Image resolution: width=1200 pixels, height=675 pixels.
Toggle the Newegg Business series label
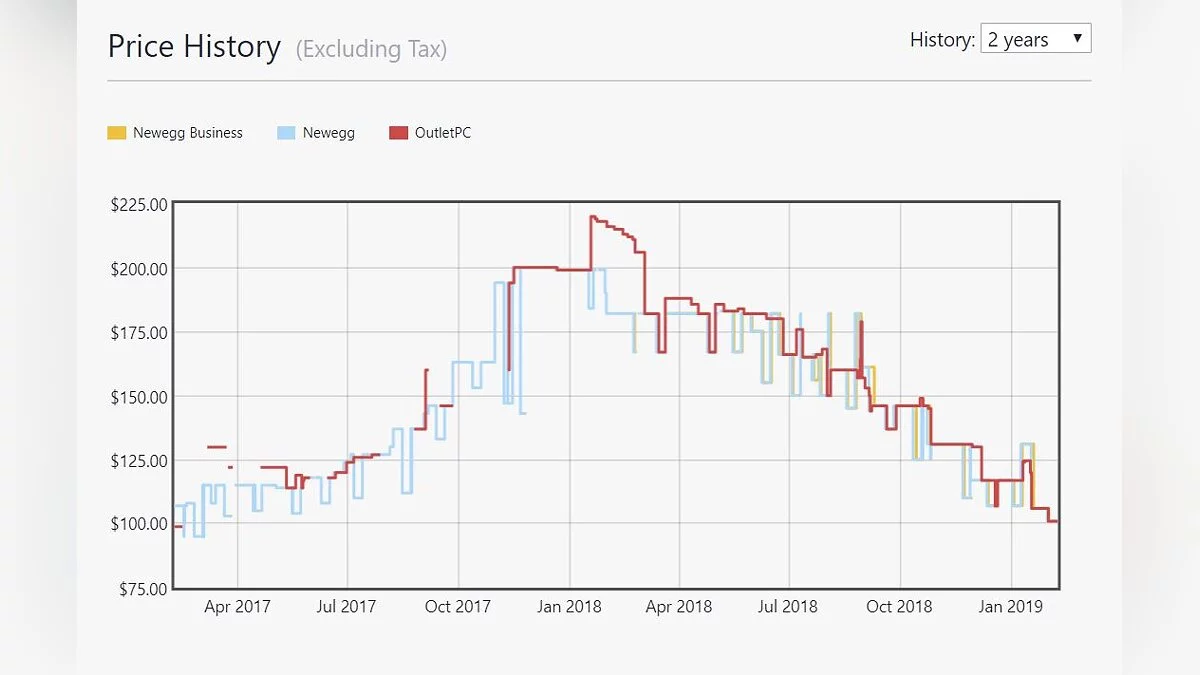pos(187,133)
